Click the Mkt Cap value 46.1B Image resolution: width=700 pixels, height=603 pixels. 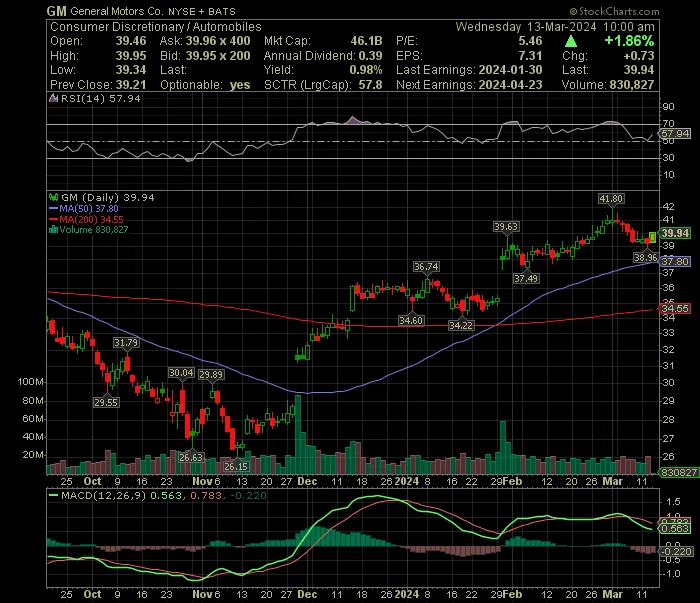[366, 41]
